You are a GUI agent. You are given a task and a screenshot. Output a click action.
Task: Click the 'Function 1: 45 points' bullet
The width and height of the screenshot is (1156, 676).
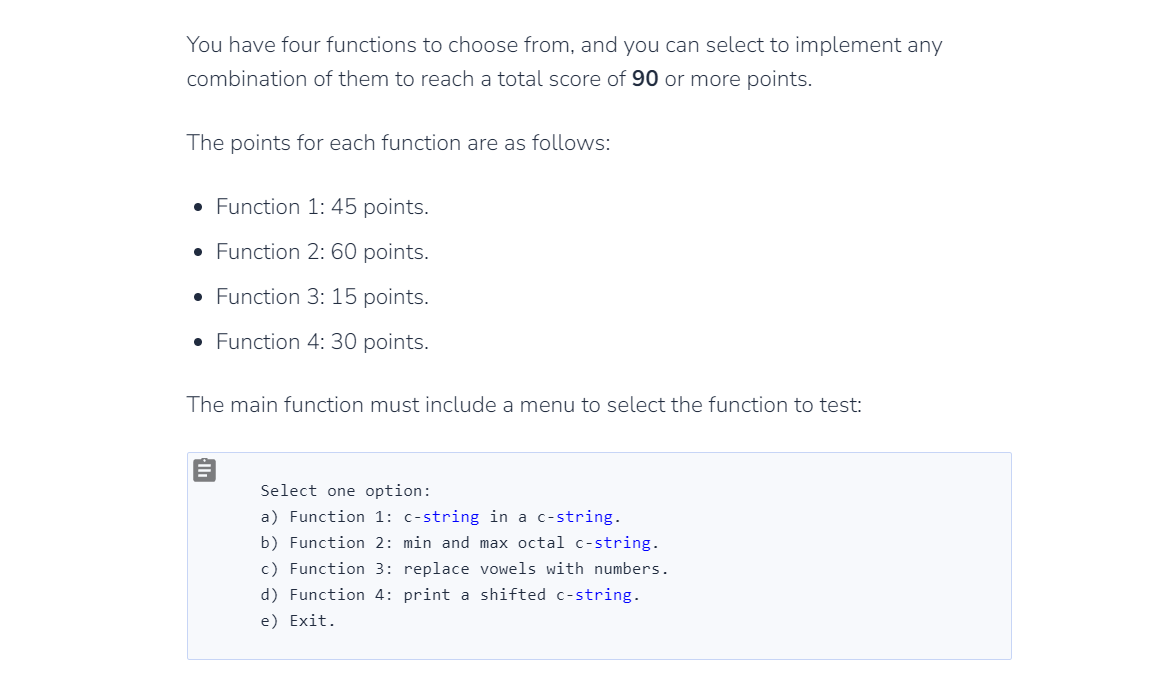(x=322, y=206)
